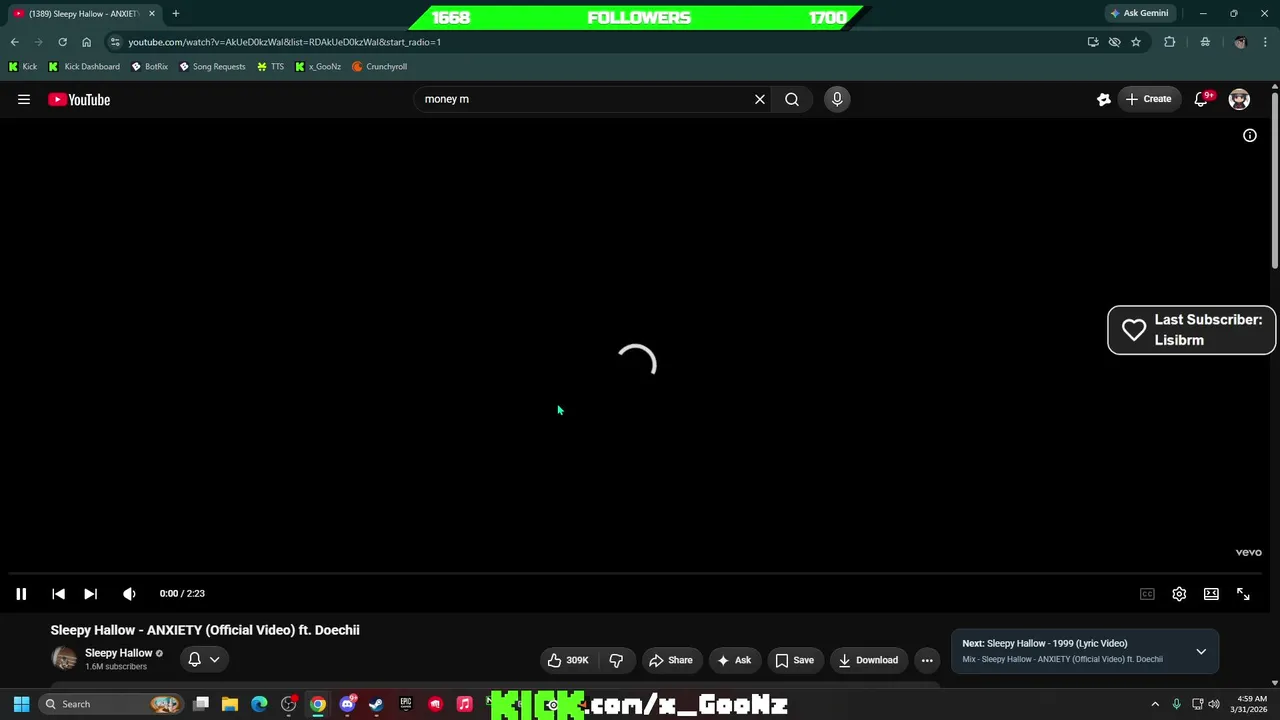Image resolution: width=1280 pixels, height=720 pixels.
Task: Open File Explorer from taskbar
Action: pos(229,704)
